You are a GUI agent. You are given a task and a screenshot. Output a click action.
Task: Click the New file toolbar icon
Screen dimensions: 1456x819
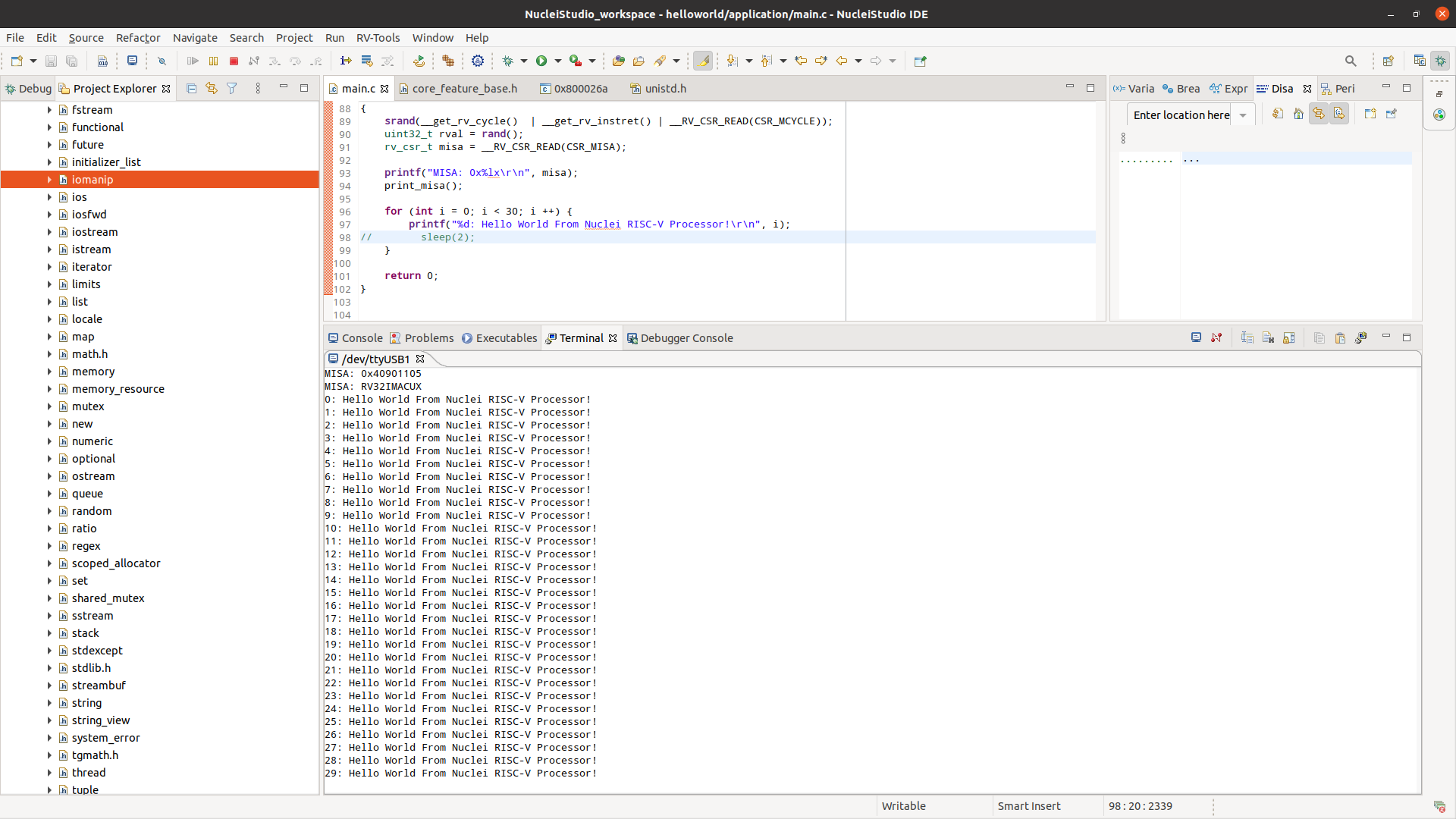[x=17, y=61]
